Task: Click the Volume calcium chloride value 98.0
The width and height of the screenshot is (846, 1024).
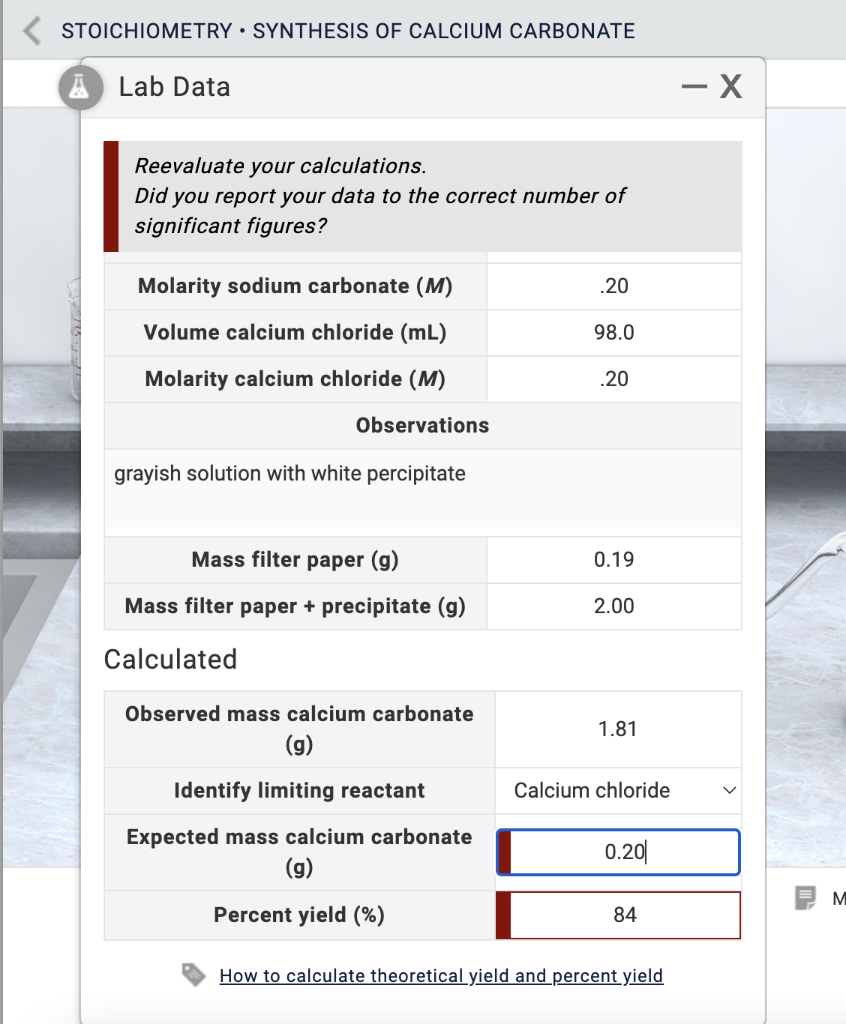Action: (x=613, y=332)
